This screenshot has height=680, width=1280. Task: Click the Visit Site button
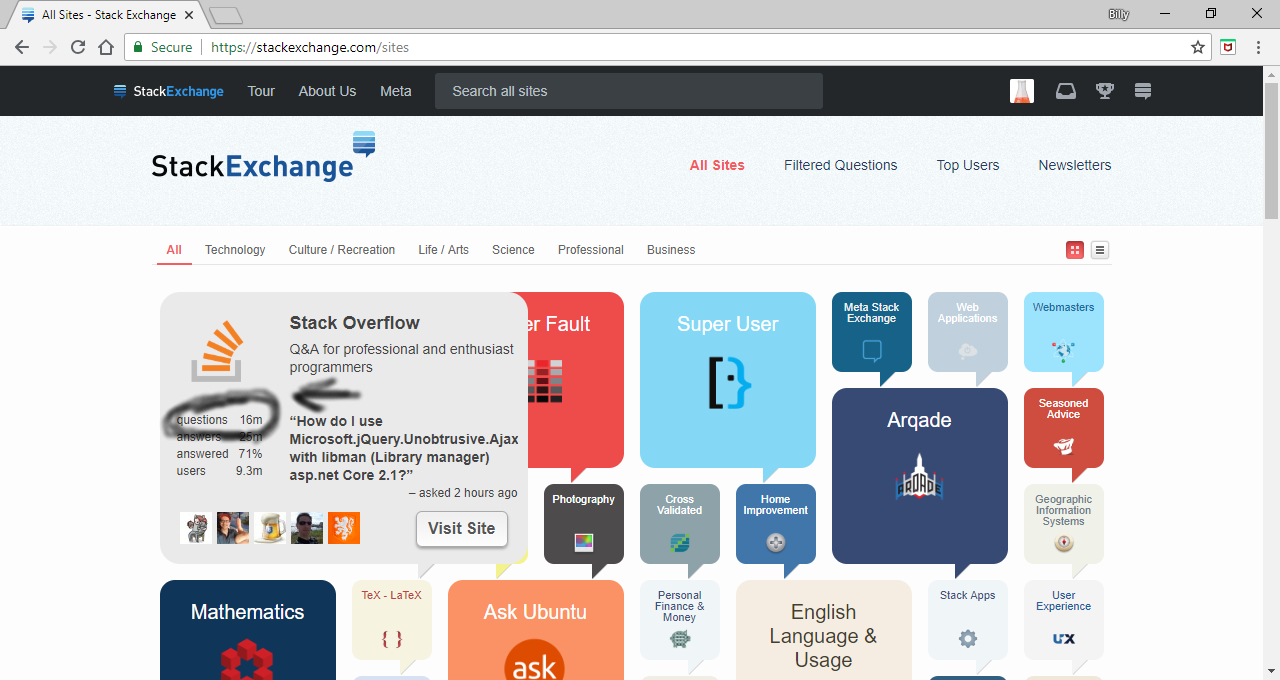coord(462,529)
